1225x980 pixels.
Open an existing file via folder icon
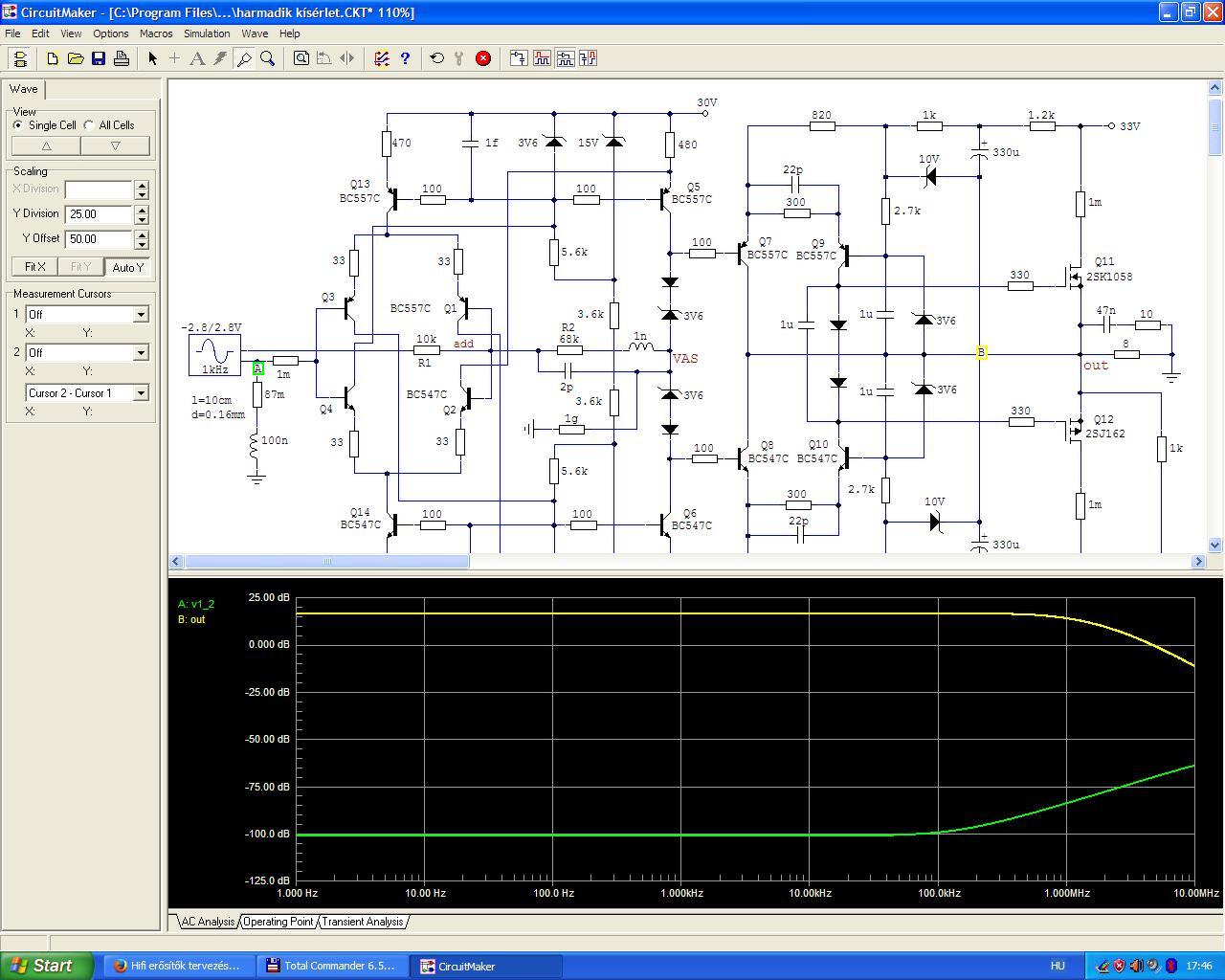76,58
